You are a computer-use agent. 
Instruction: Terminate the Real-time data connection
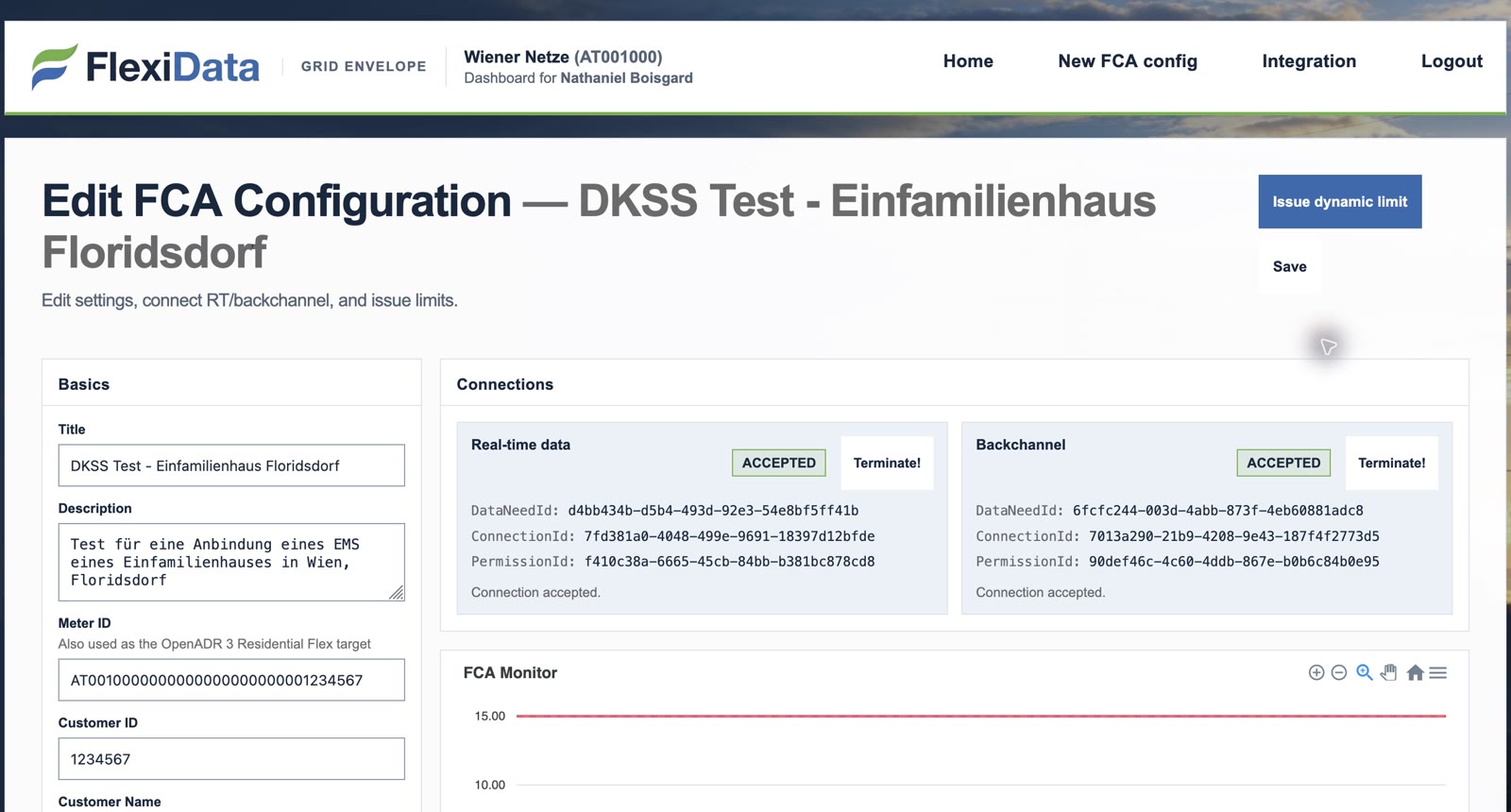887,463
